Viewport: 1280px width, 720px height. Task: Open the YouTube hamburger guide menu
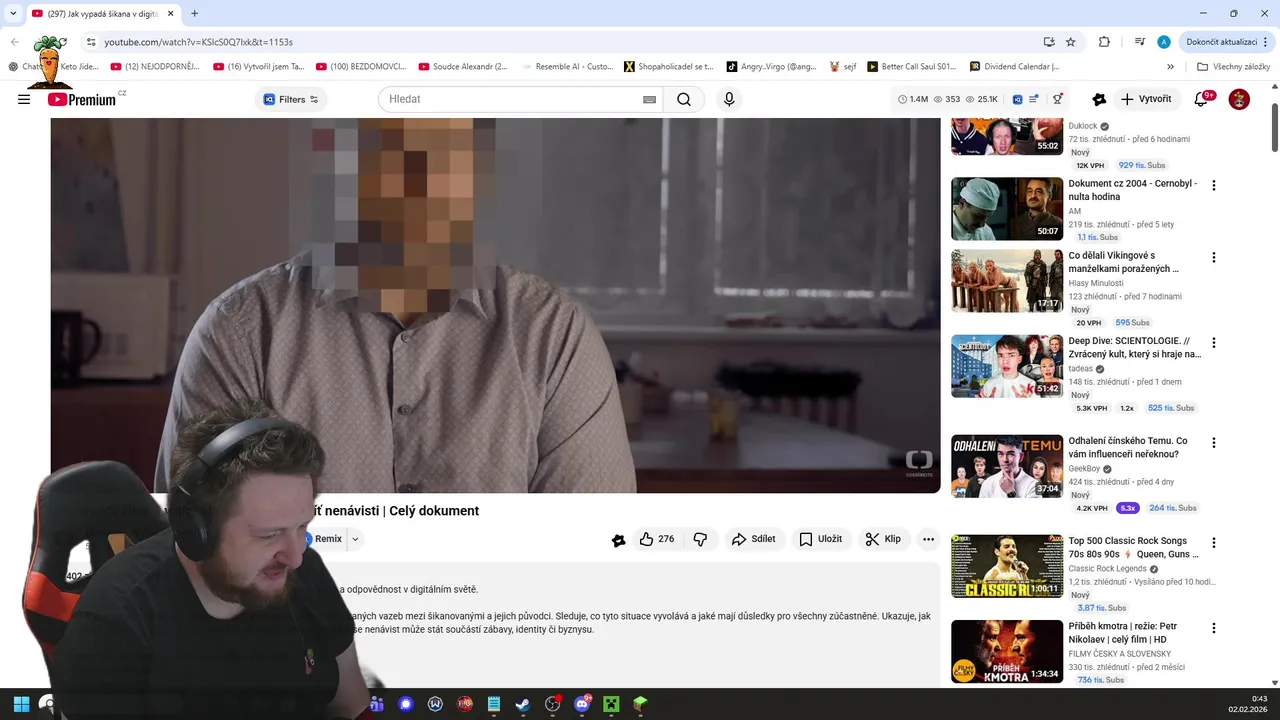(24, 99)
